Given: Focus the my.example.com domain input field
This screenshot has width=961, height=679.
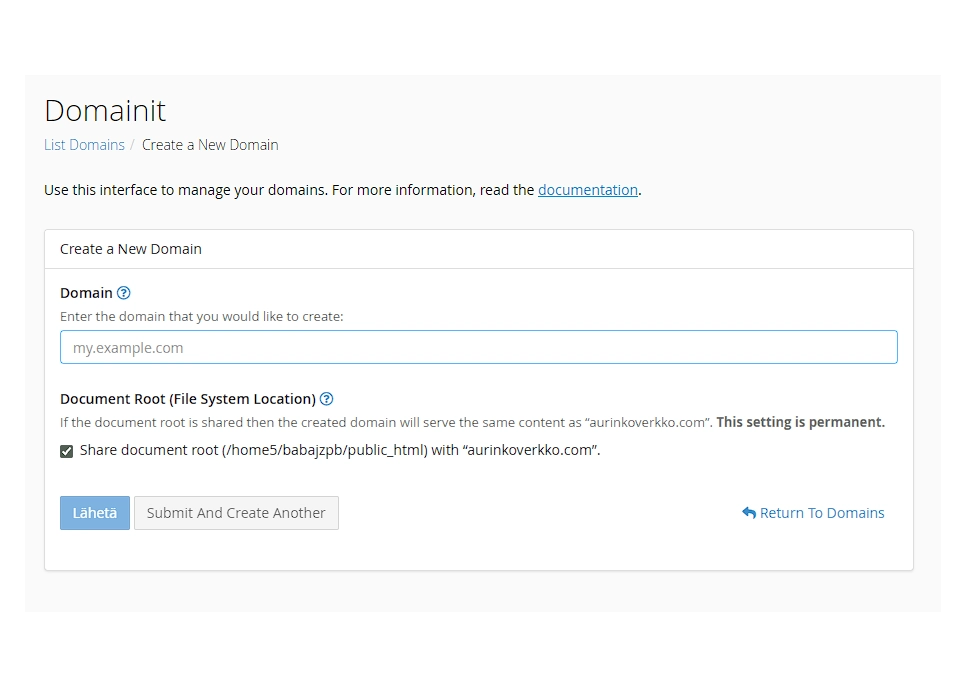Looking at the screenshot, I should click(478, 348).
